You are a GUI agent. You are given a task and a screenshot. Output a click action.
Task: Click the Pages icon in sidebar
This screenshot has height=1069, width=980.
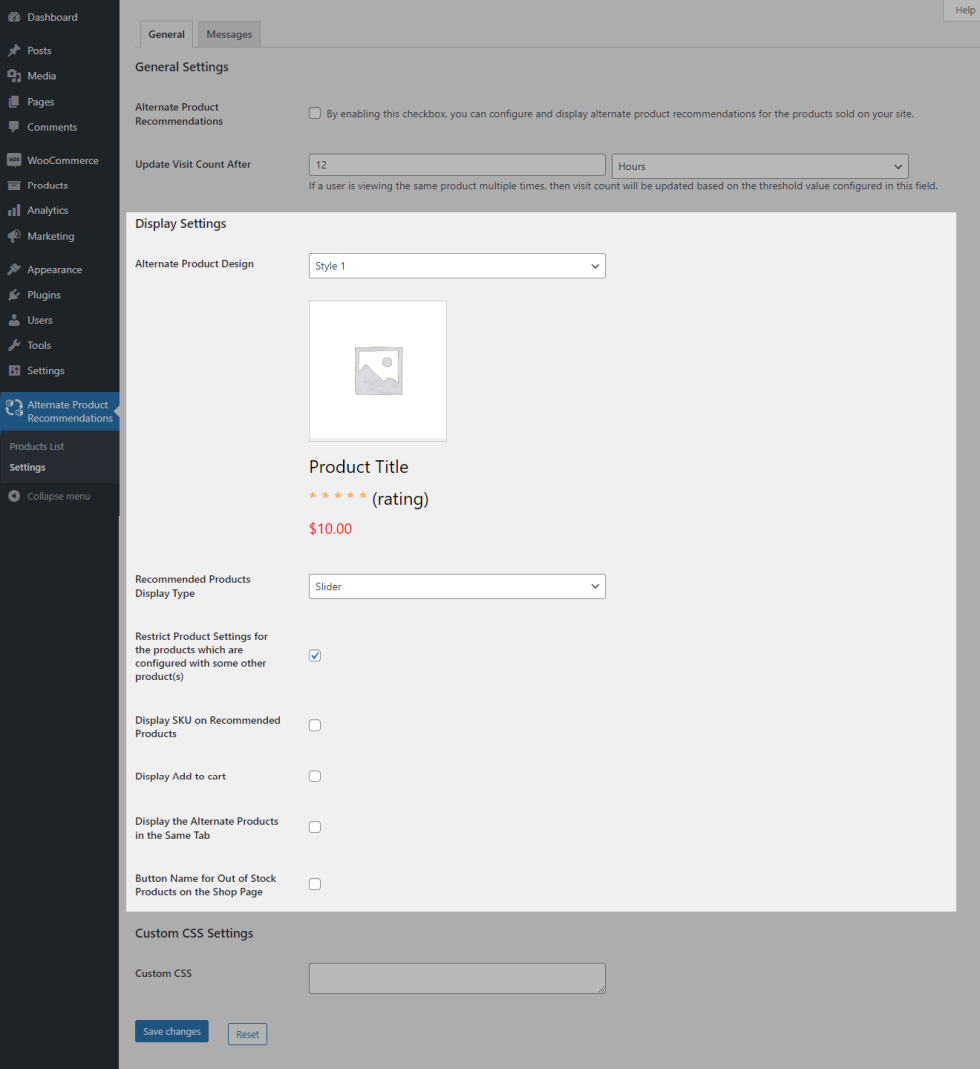click(x=14, y=102)
